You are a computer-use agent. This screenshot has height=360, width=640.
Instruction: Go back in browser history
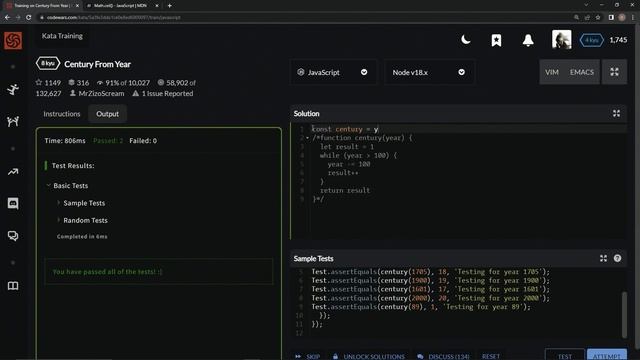(x=7, y=18)
